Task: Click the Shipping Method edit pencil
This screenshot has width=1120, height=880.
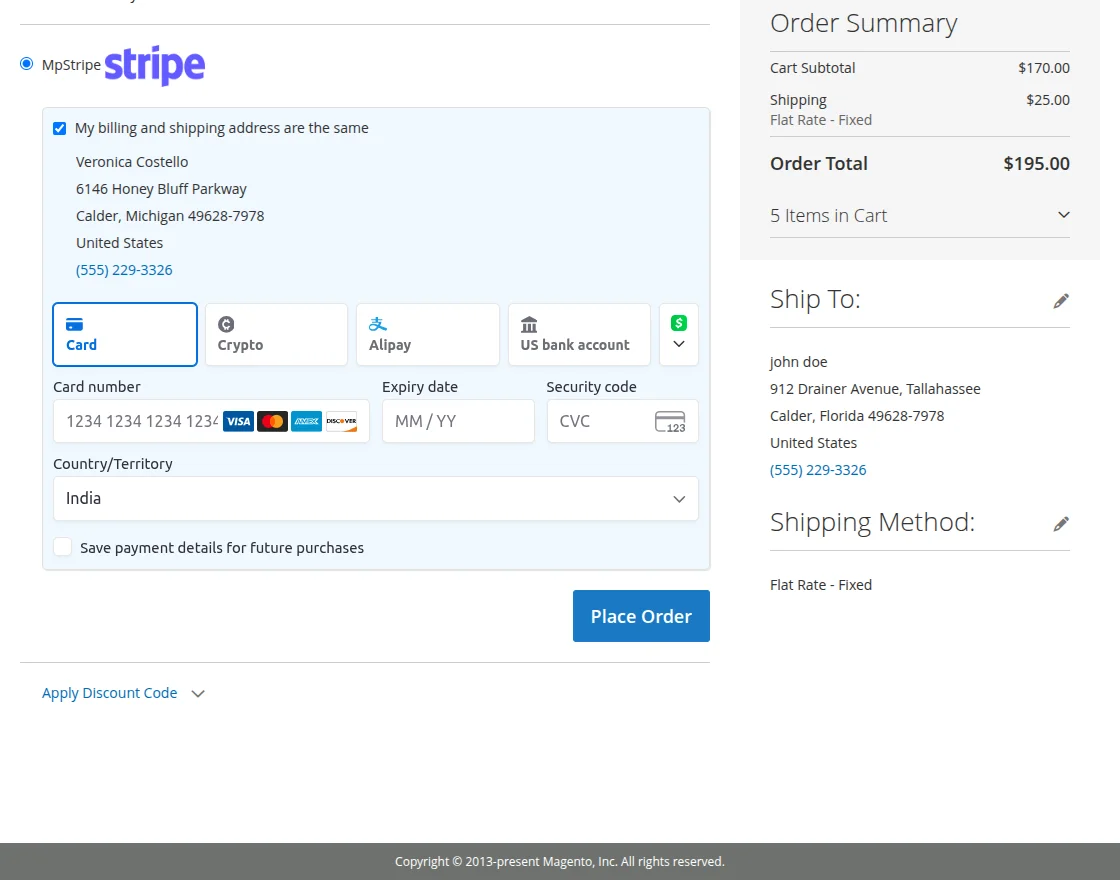Action: click(x=1061, y=524)
